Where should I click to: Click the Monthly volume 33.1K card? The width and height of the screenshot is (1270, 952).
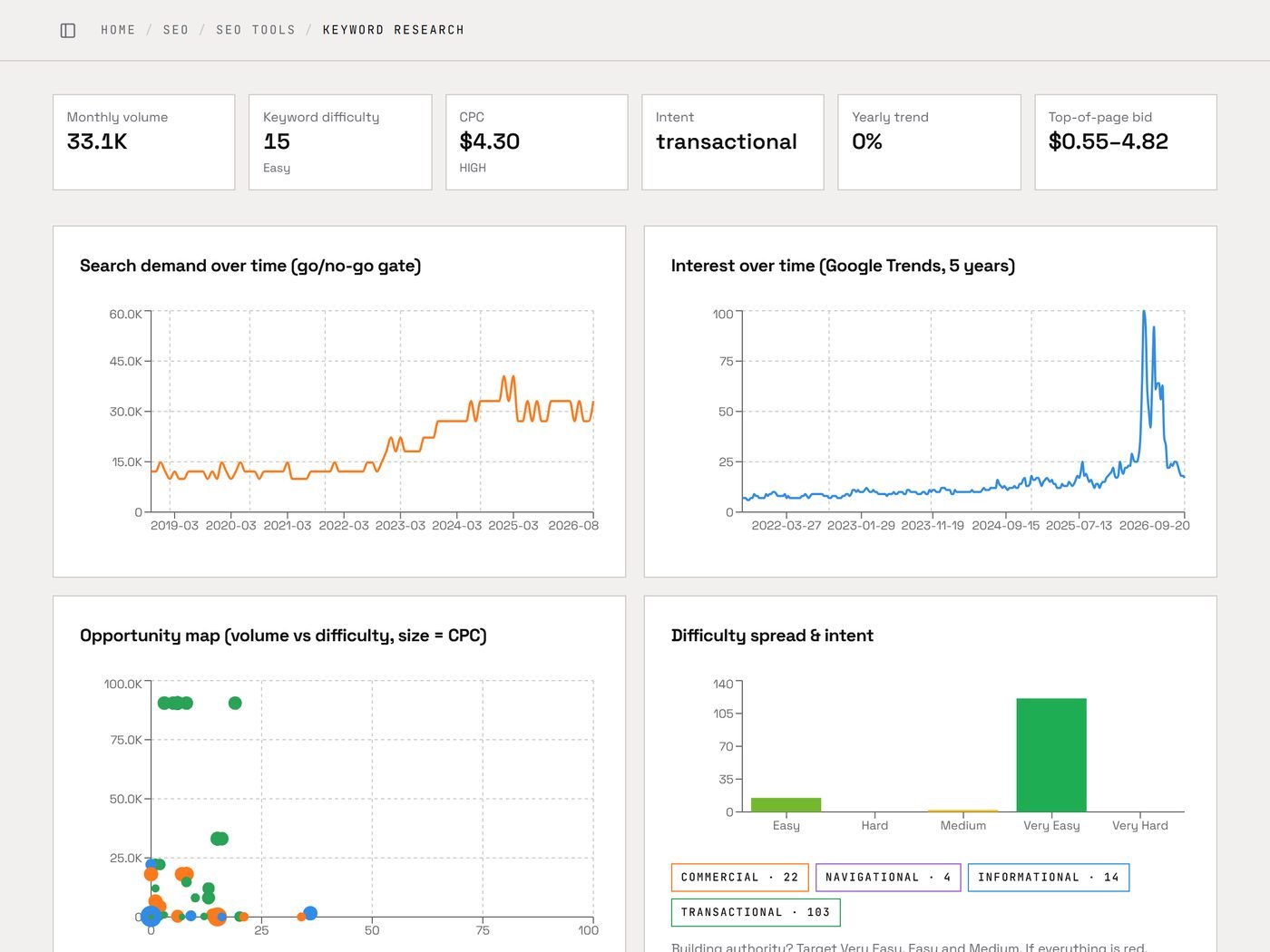[x=144, y=142]
